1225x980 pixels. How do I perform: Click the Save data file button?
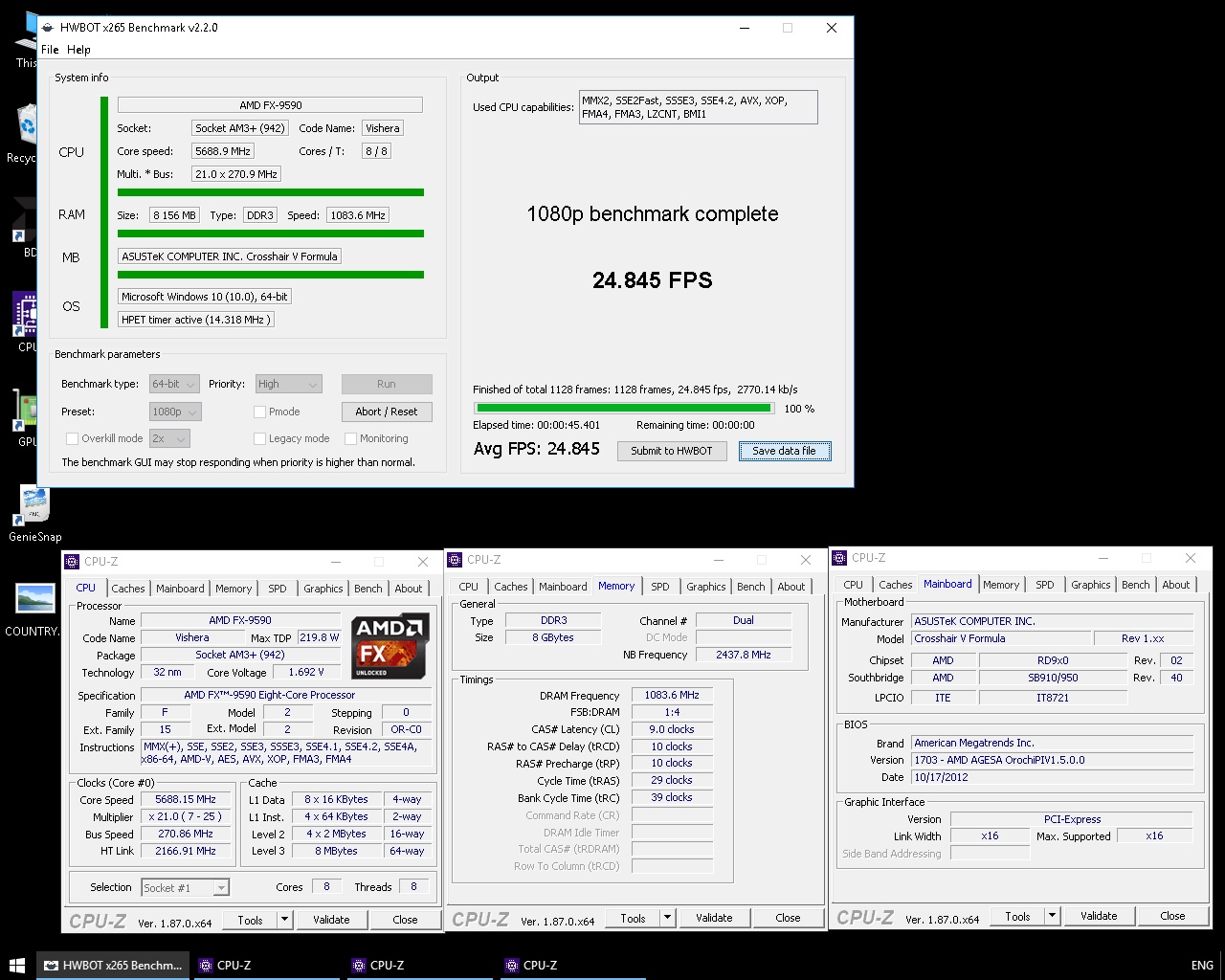(785, 451)
